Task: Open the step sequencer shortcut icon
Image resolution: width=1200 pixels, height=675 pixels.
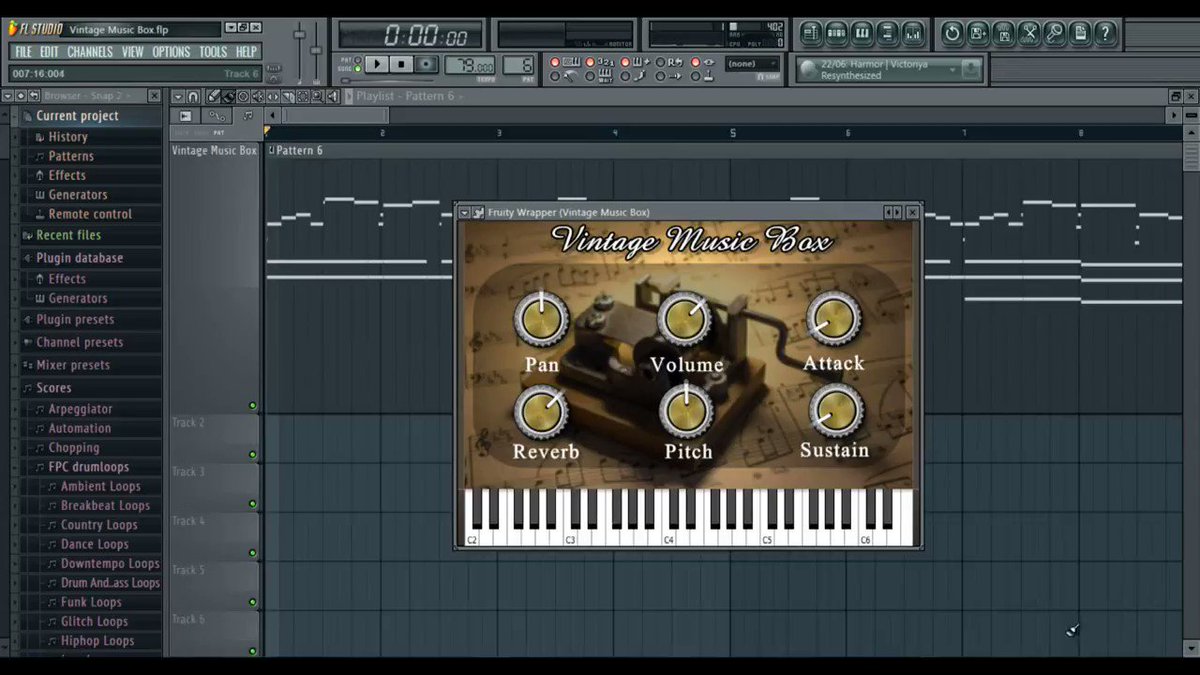Action: 837,34
